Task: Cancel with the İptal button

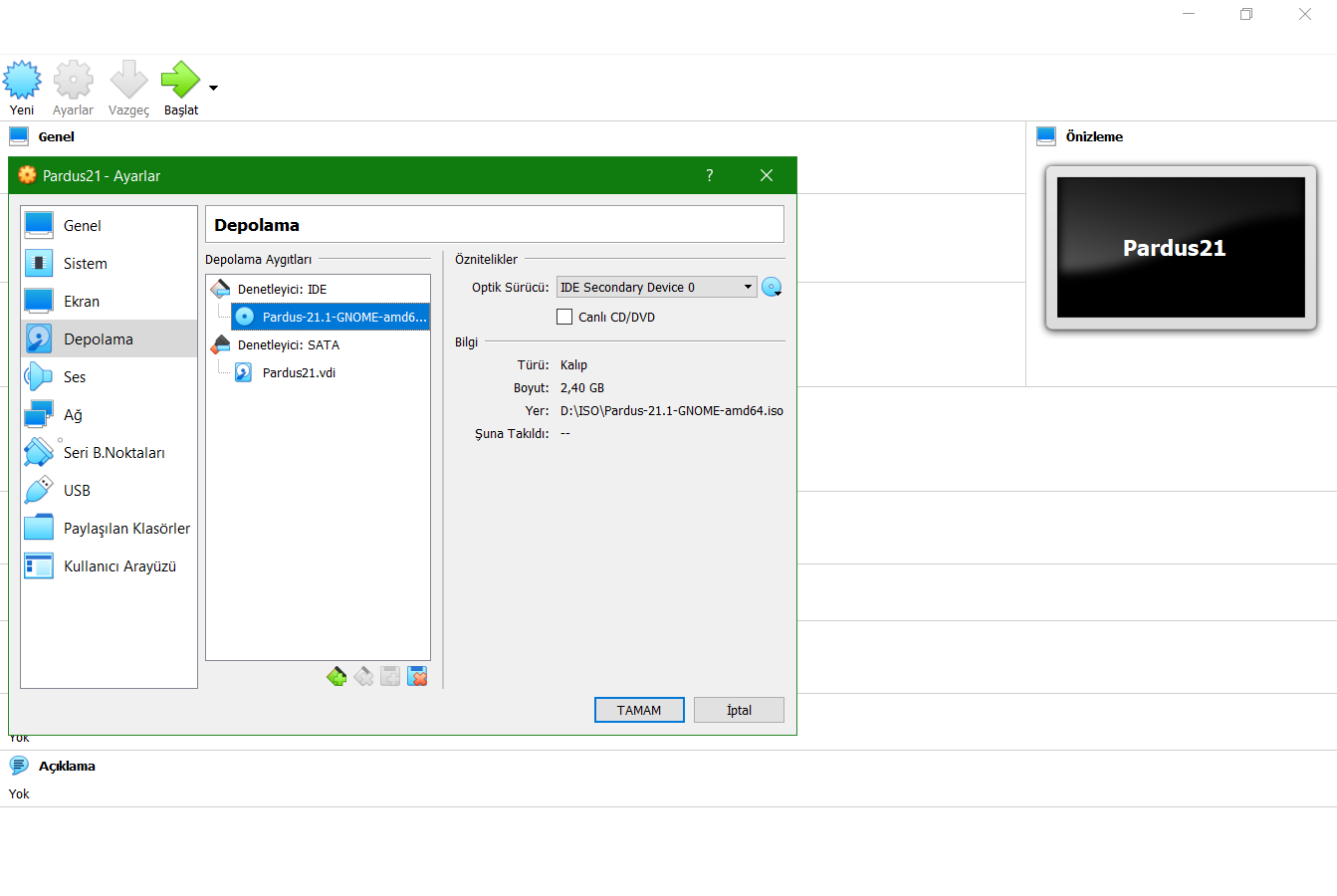Action: click(739, 710)
